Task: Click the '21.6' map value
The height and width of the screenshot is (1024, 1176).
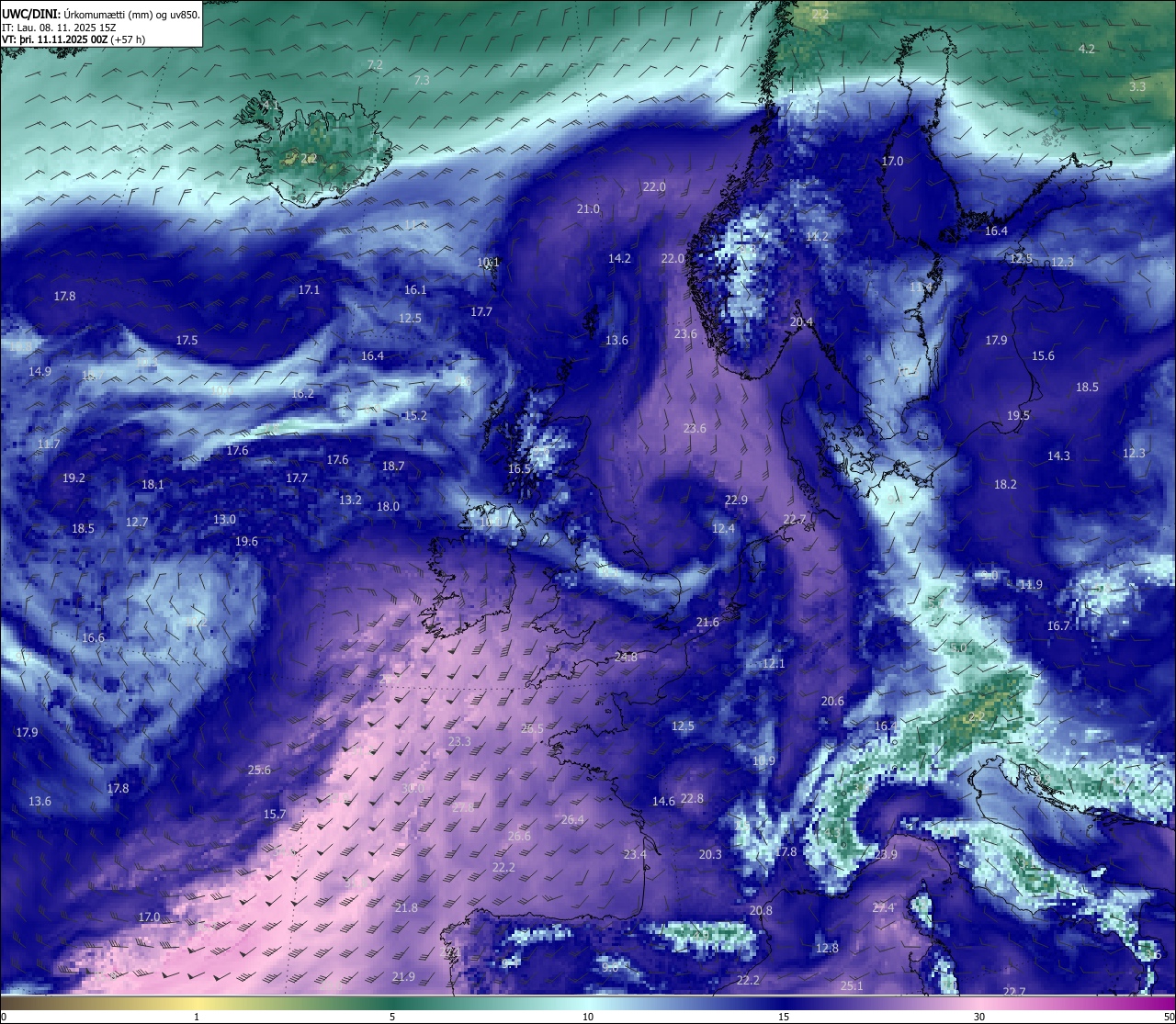Action: (707, 622)
